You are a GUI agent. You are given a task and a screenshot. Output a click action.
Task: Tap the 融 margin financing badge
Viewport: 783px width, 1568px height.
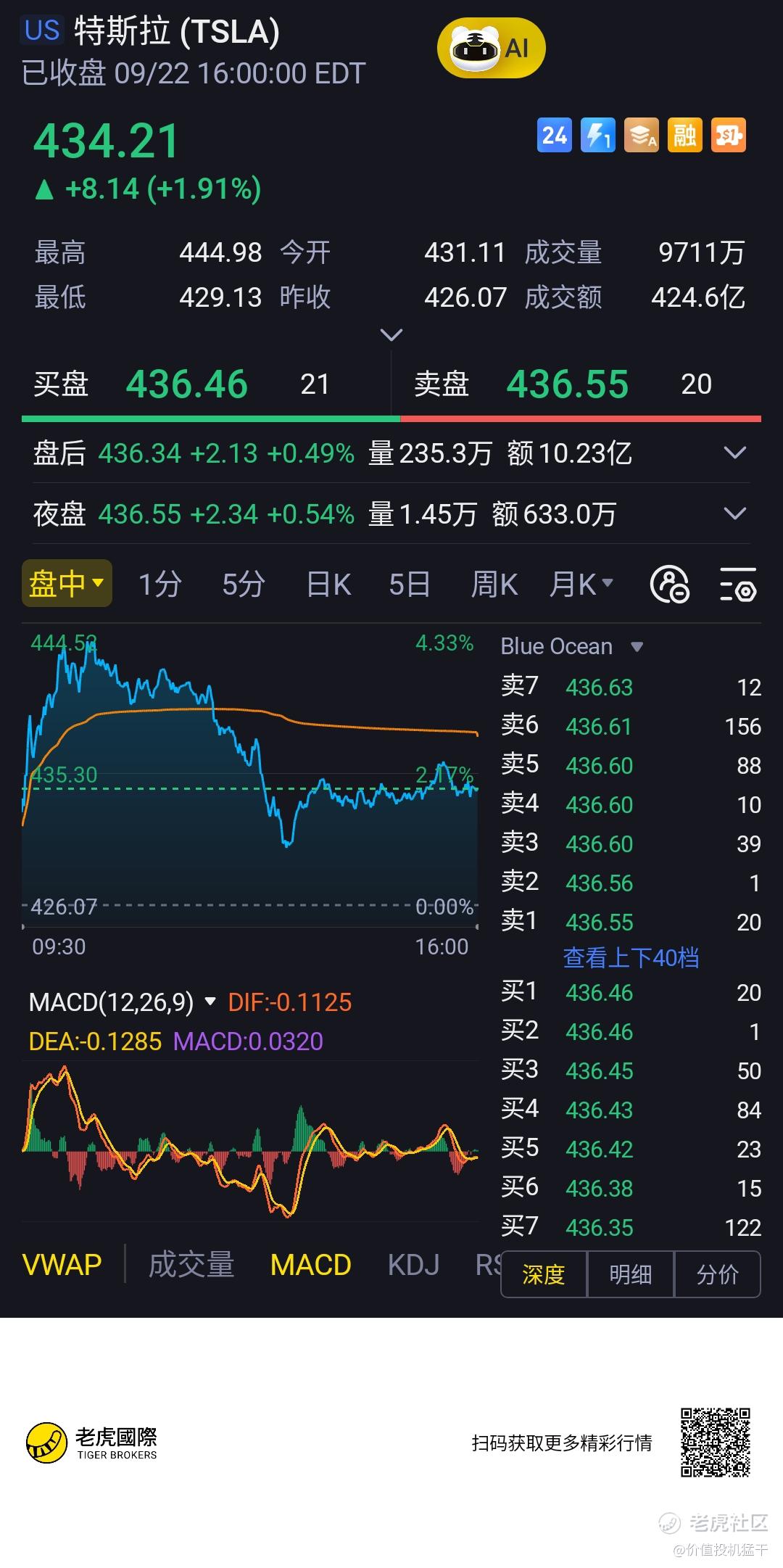684,135
